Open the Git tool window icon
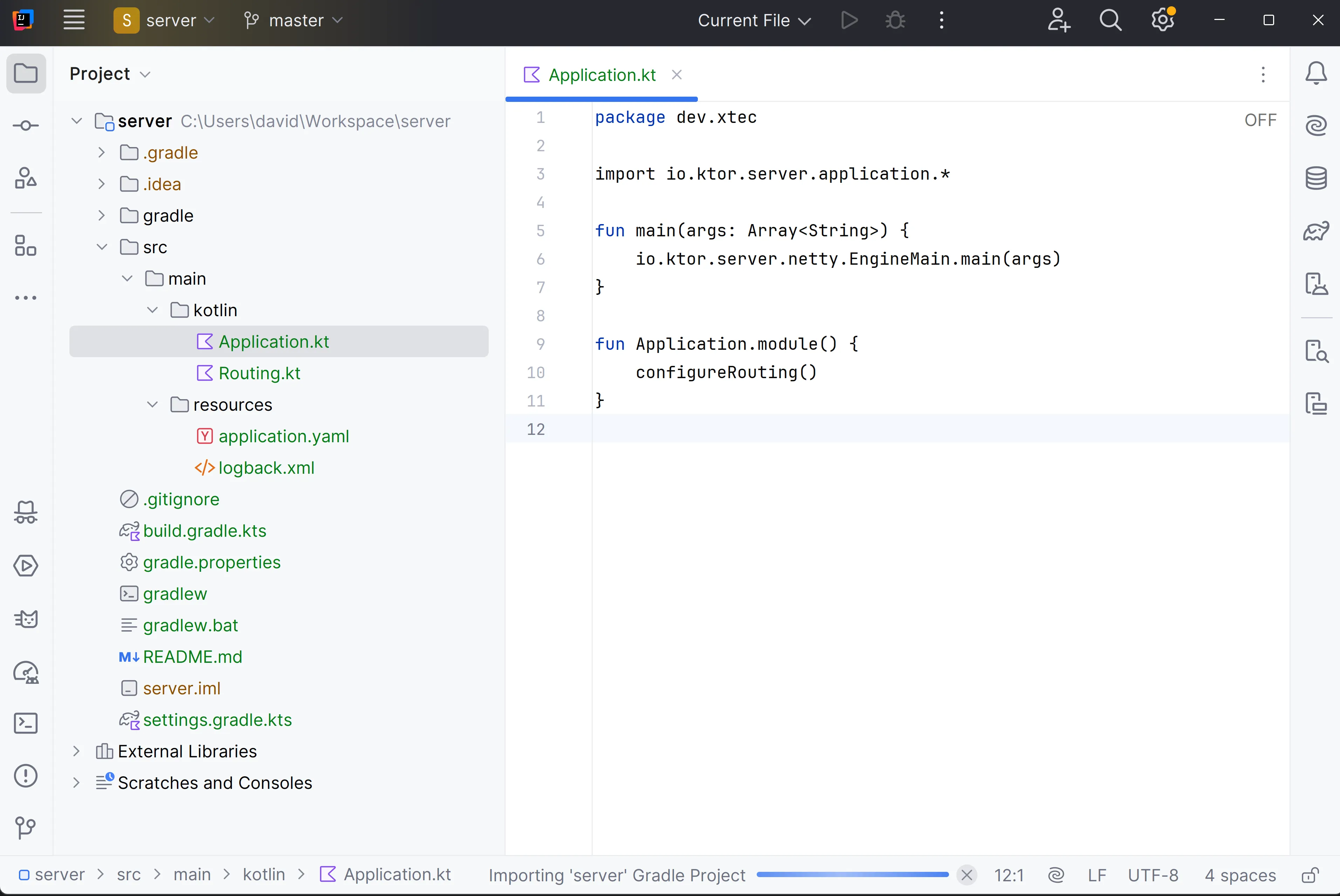The image size is (1340, 896). (x=26, y=827)
